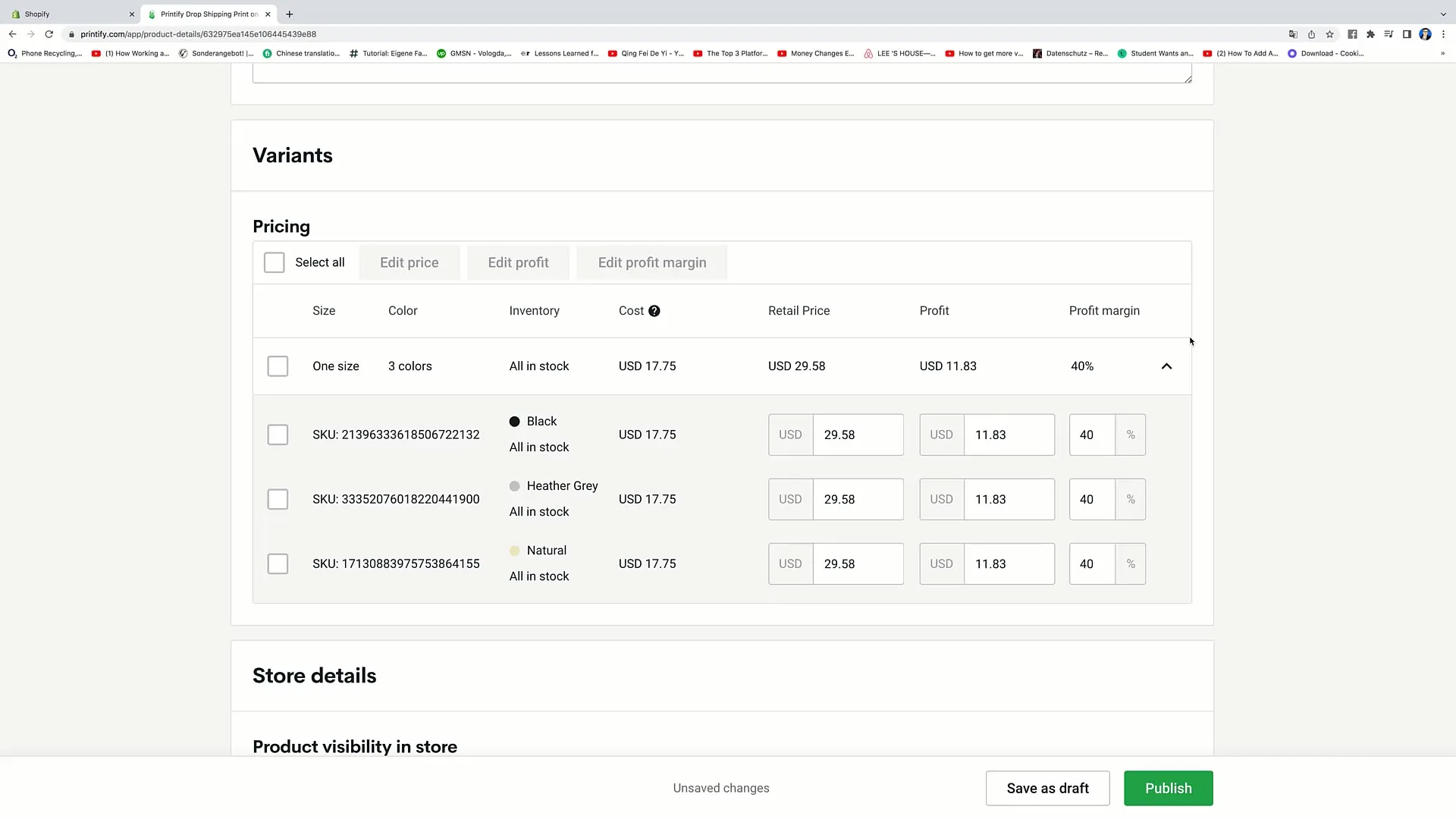Viewport: 1456px width, 819px height.
Task: Check the Heather Grey variant checkbox
Action: coord(278,499)
